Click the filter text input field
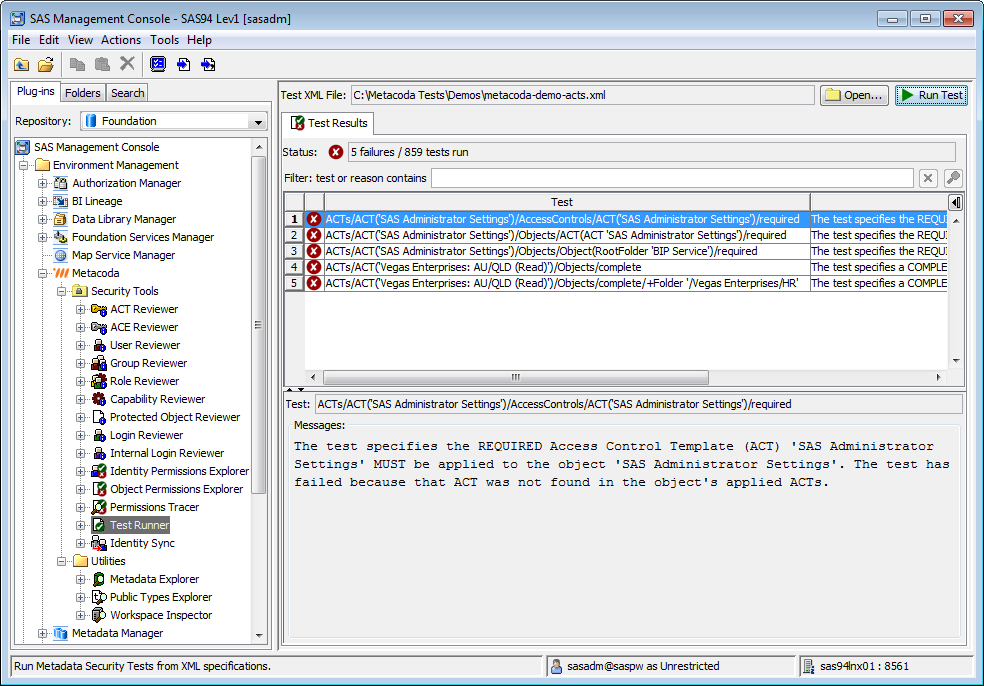984x686 pixels. (x=672, y=179)
